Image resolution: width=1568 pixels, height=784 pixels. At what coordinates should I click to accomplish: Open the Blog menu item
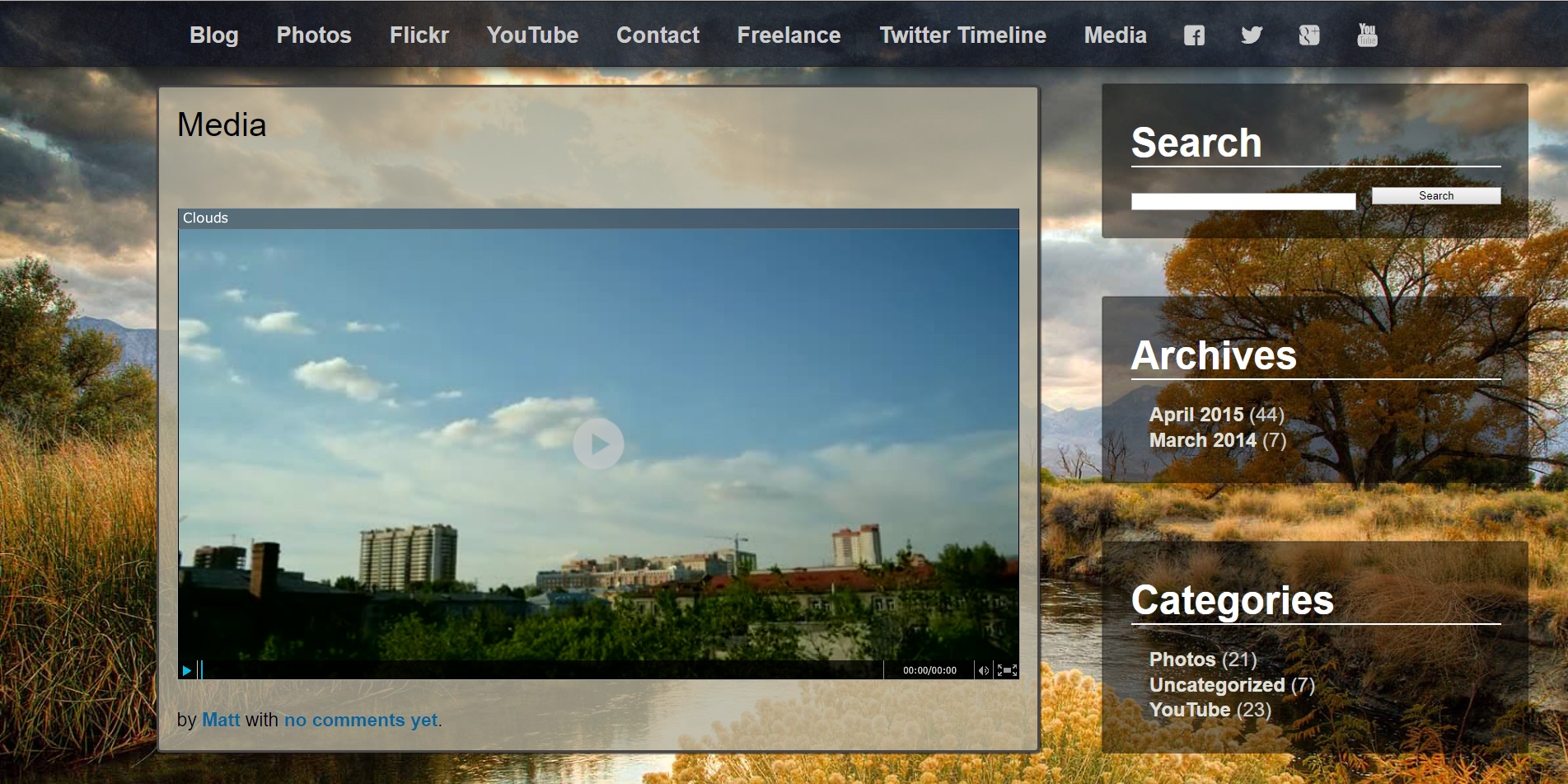pyautogui.click(x=214, y=35)
